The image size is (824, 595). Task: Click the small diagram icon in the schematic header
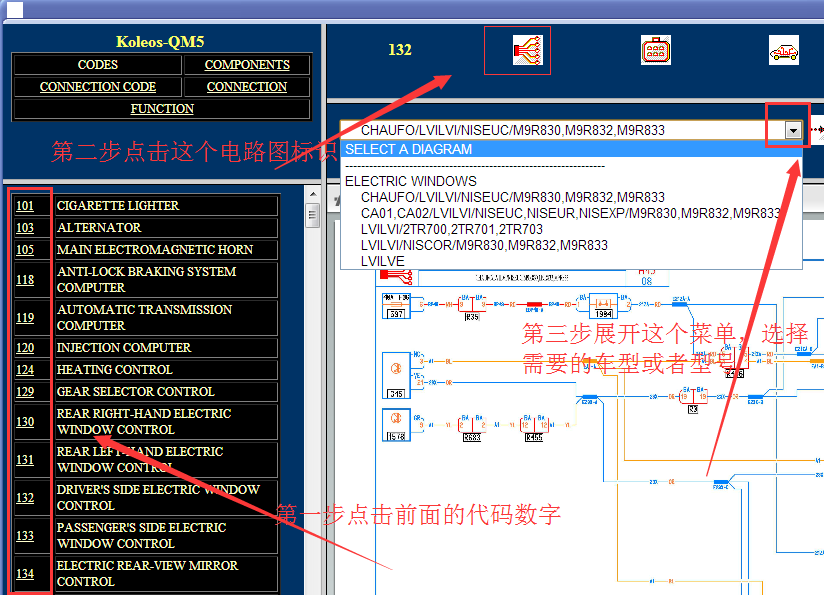coord(397,275)
